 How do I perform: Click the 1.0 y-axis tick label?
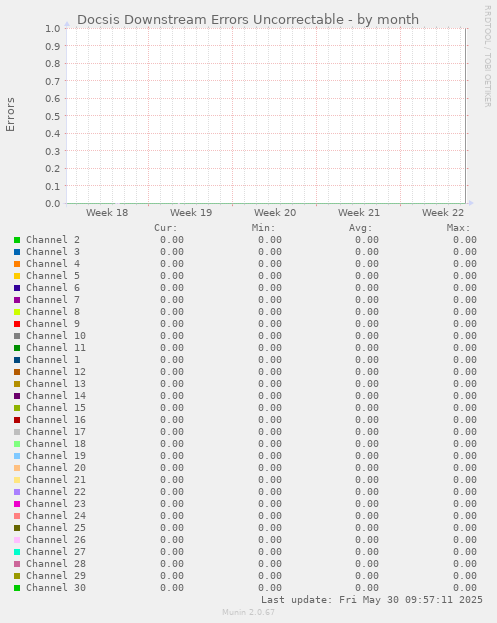pyautogui.click(x=52, y=29)
